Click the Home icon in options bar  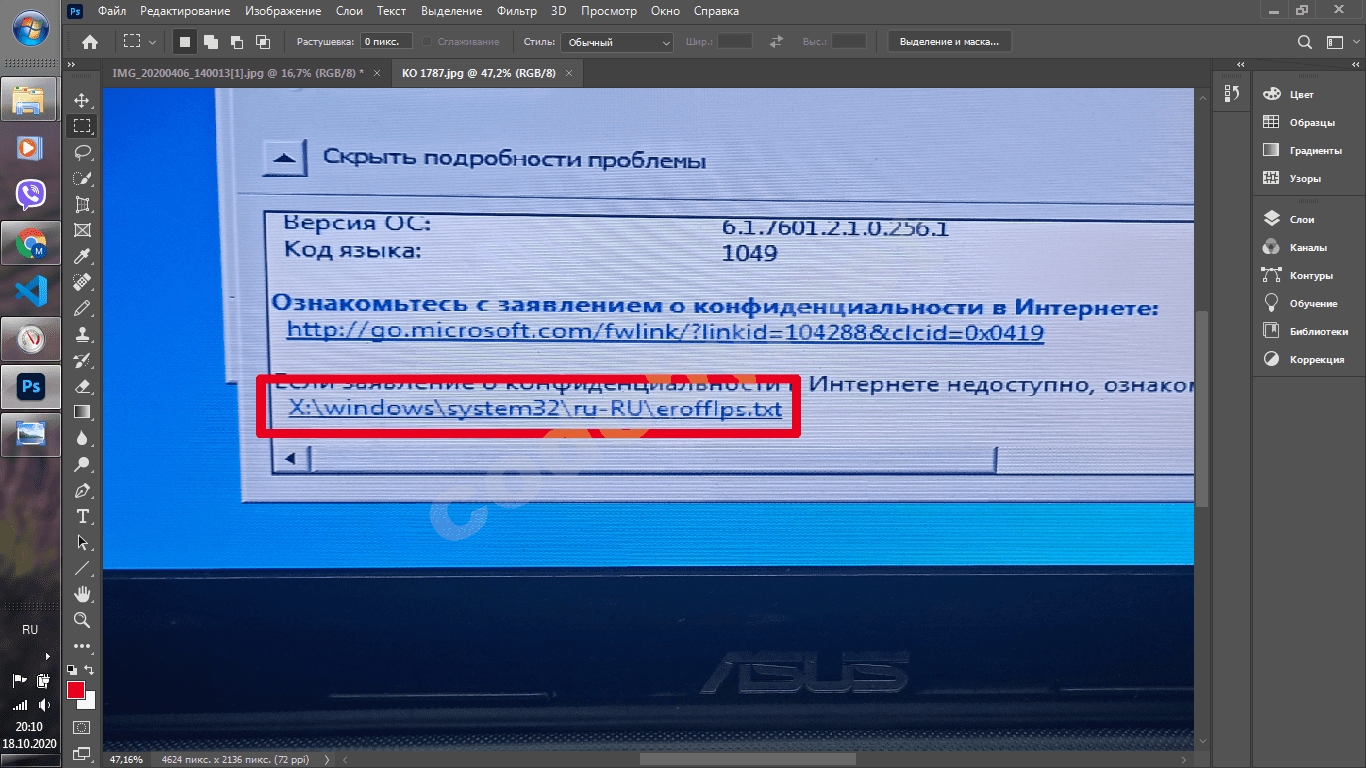point(89,42)
